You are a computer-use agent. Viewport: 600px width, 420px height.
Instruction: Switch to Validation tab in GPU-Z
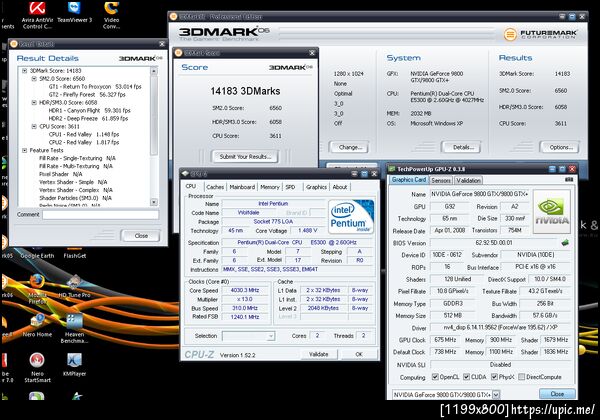point(468,180)
